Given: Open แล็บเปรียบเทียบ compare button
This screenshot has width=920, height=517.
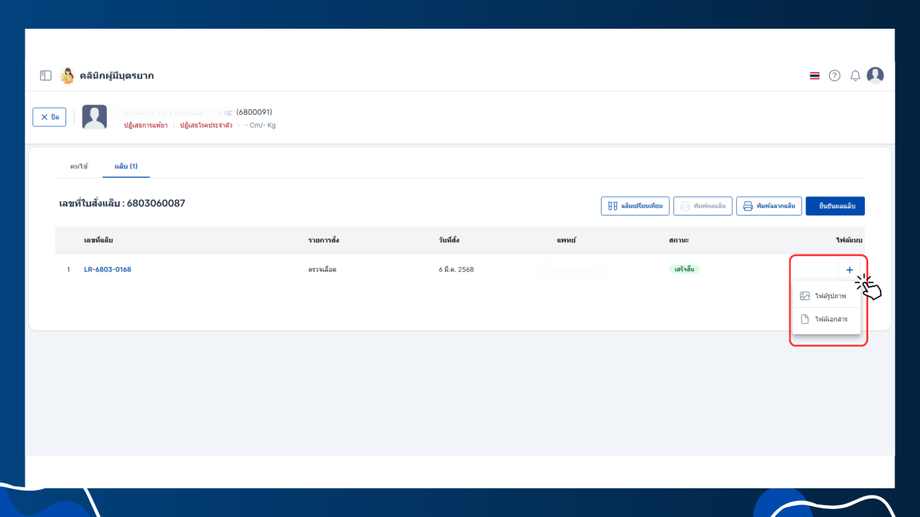Looking at the screenshot, I should pos(635,206).
